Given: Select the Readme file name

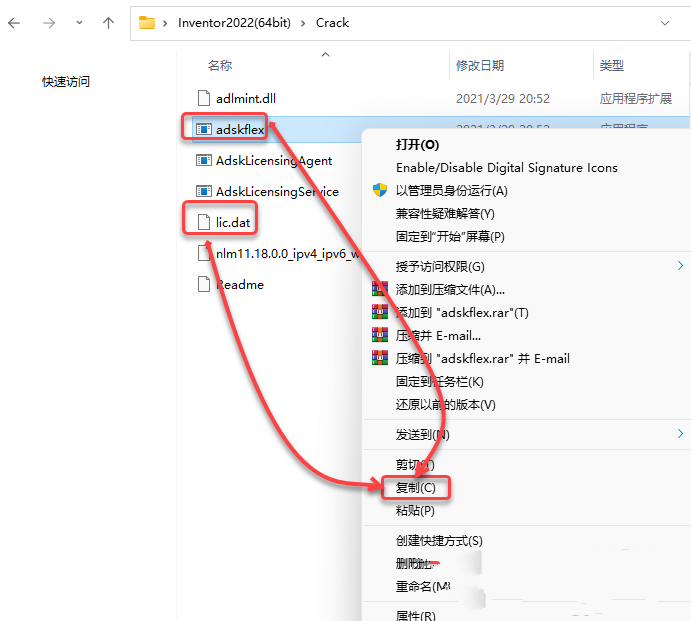Looking at the screenshot, I should click(240, 284).
